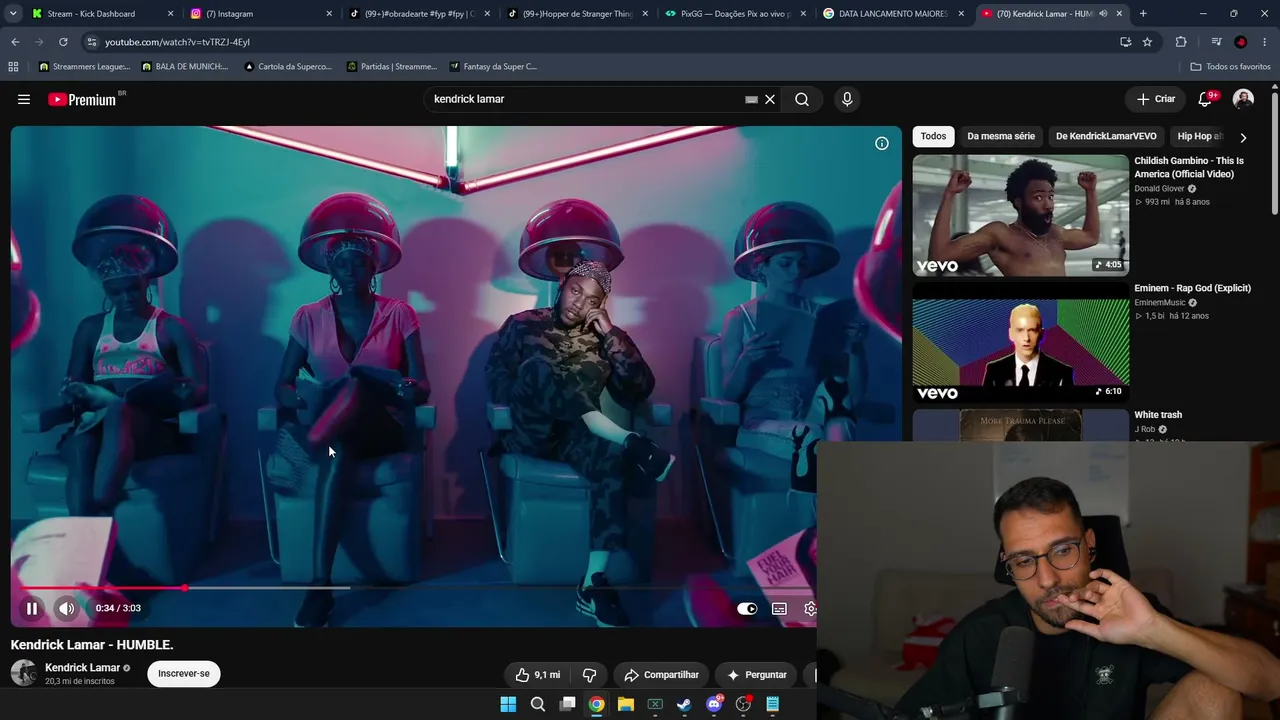Screen dimensions: 1280x720
Task: Open the Todos os favoritos folder
Action: point(1230,67)
